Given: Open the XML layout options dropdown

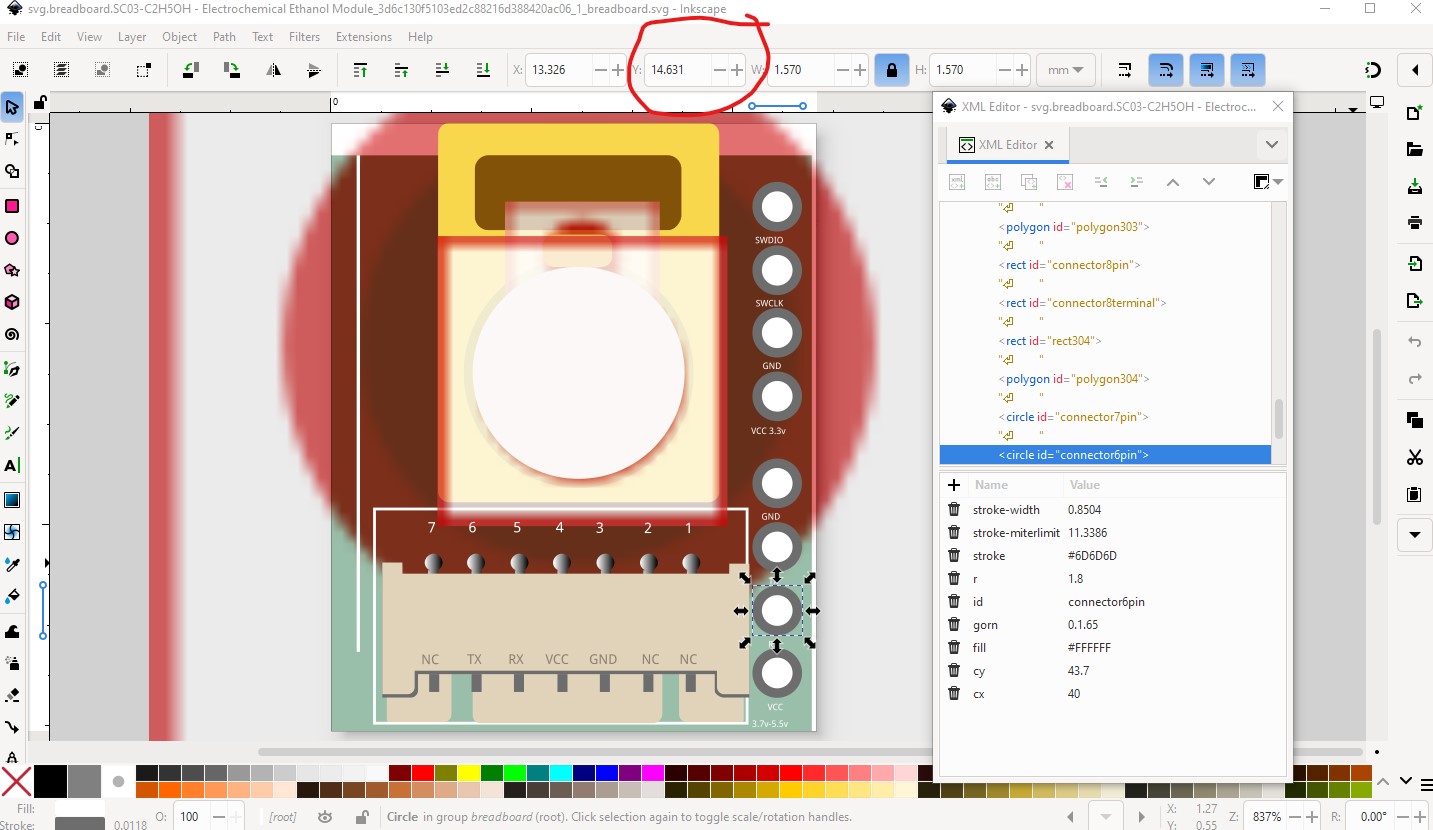Looking at the screenshot, I should (x=1267, y=182).
